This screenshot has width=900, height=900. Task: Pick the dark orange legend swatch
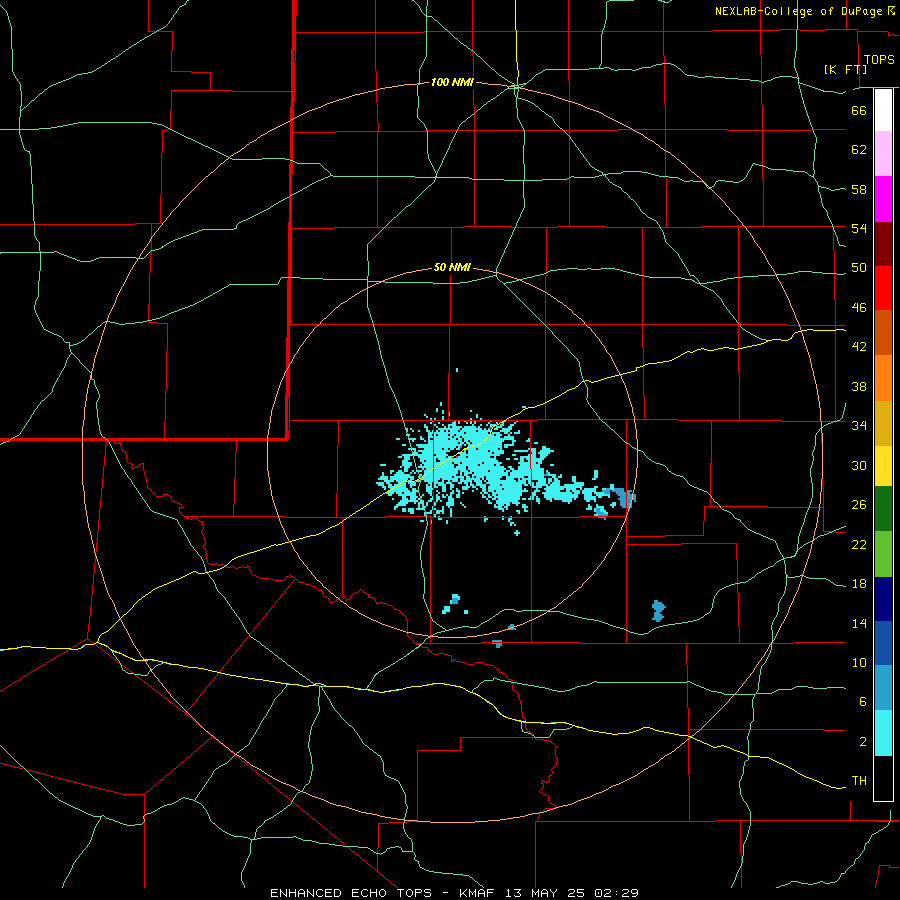883,333
